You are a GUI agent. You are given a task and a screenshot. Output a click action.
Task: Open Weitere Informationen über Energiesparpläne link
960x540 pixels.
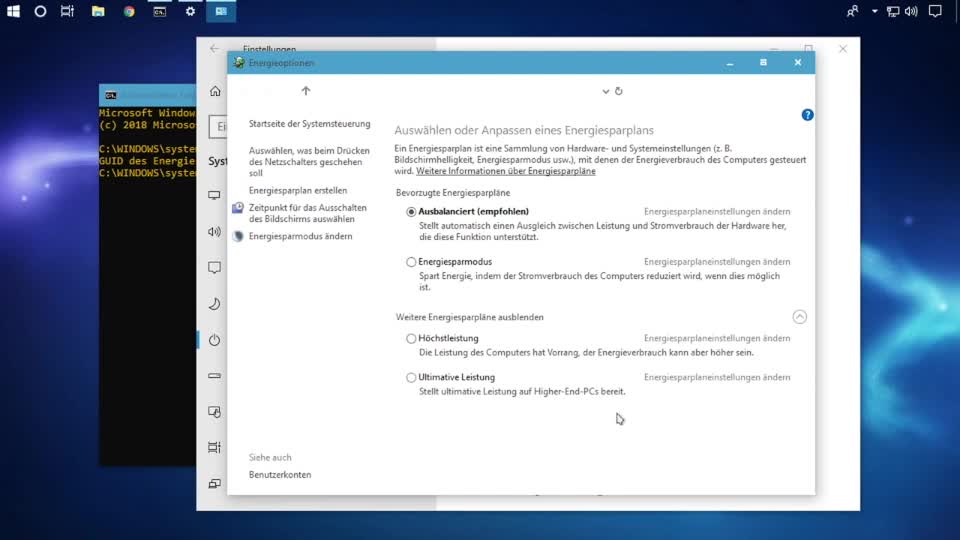coord(506,171)
